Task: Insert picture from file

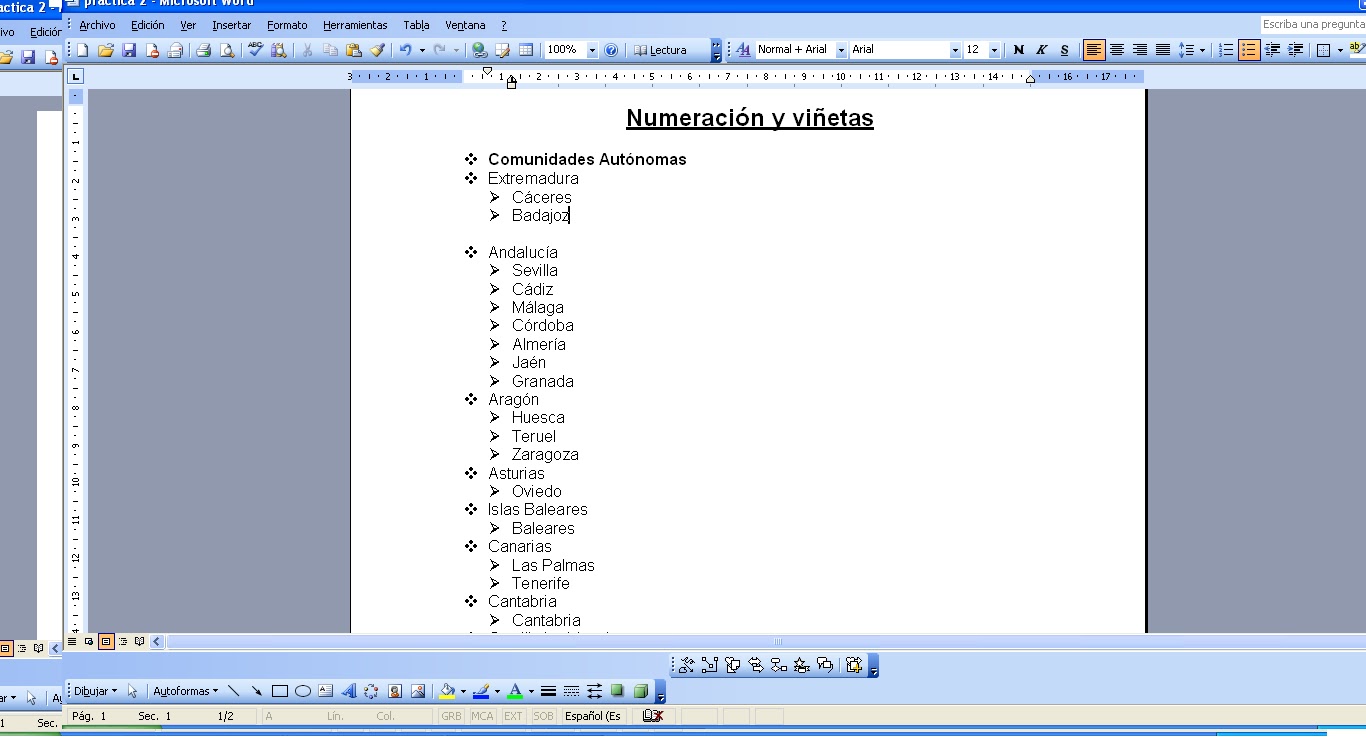Action: (x=418, y=691)
